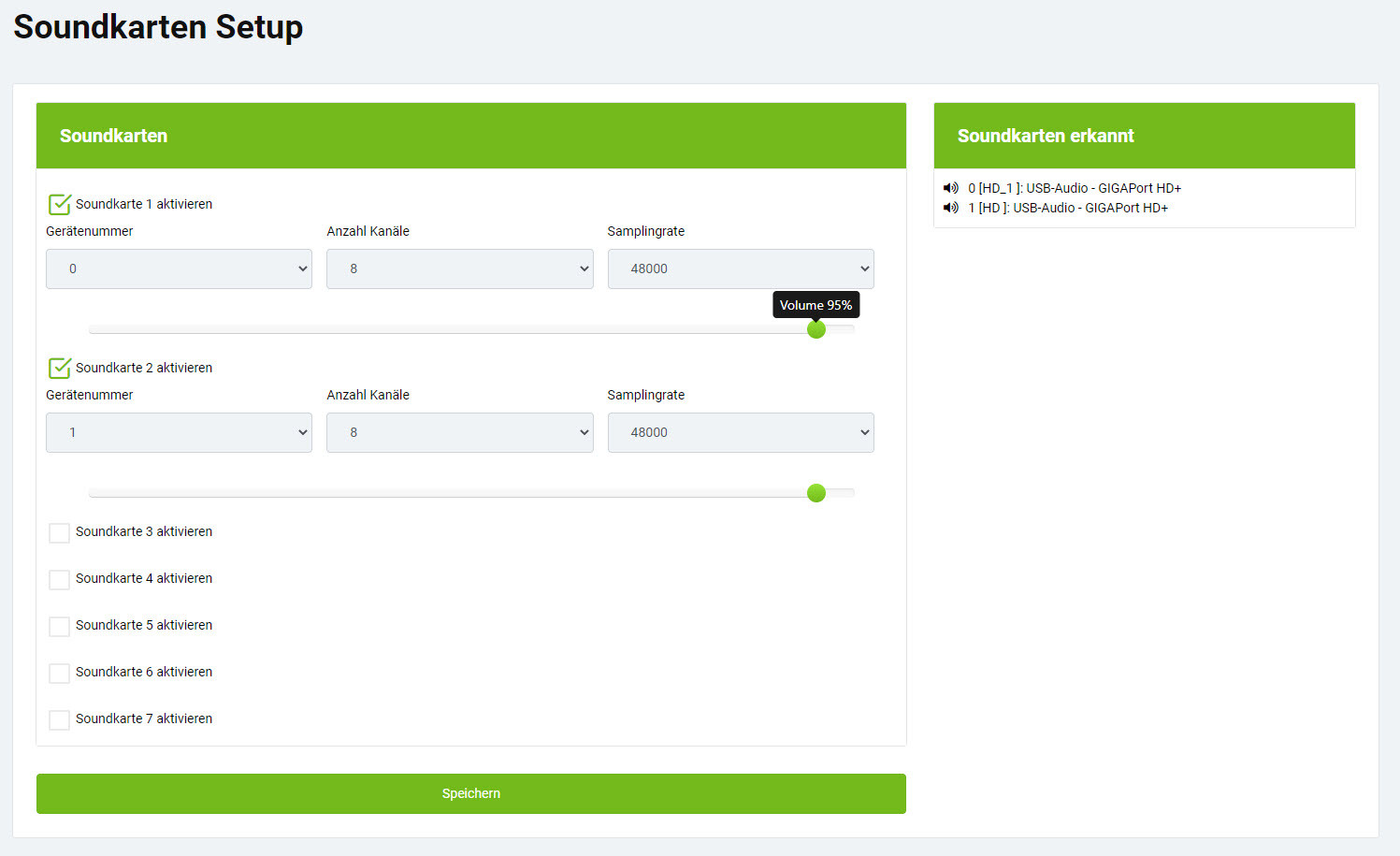This screenshot has width=1400, height=856.
Task: Tick the Soundkarte 5 aktivieren checkbox
Action: point(59,626)
